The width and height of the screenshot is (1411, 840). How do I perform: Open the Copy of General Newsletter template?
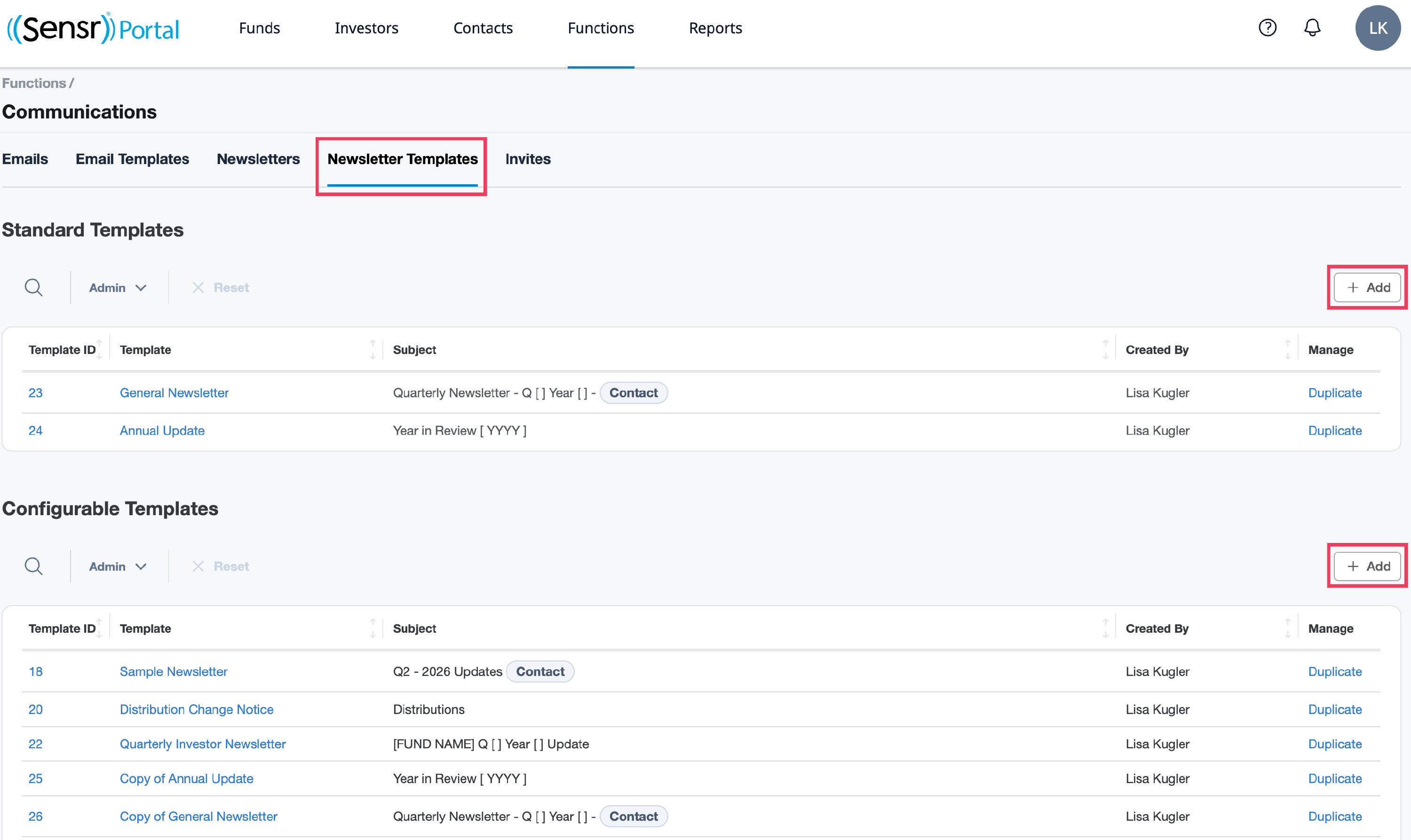coord(198,816)
